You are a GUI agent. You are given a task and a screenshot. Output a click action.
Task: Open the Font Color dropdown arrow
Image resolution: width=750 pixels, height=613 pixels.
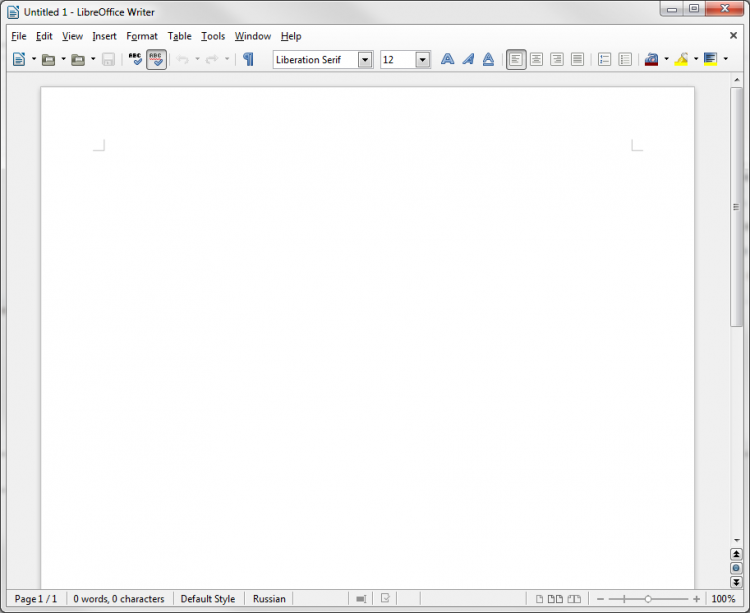(x=666, y=59)
